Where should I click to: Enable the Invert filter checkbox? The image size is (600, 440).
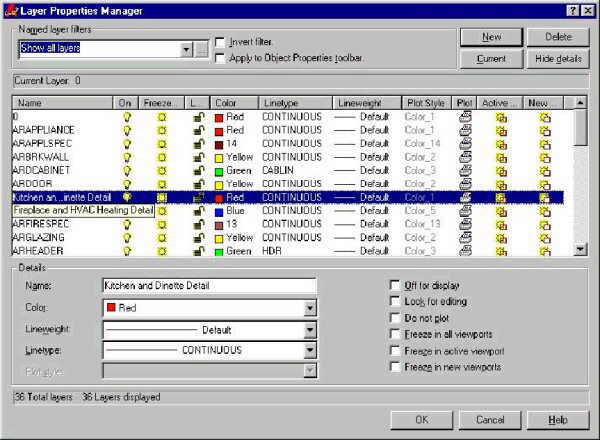point(220,42)
